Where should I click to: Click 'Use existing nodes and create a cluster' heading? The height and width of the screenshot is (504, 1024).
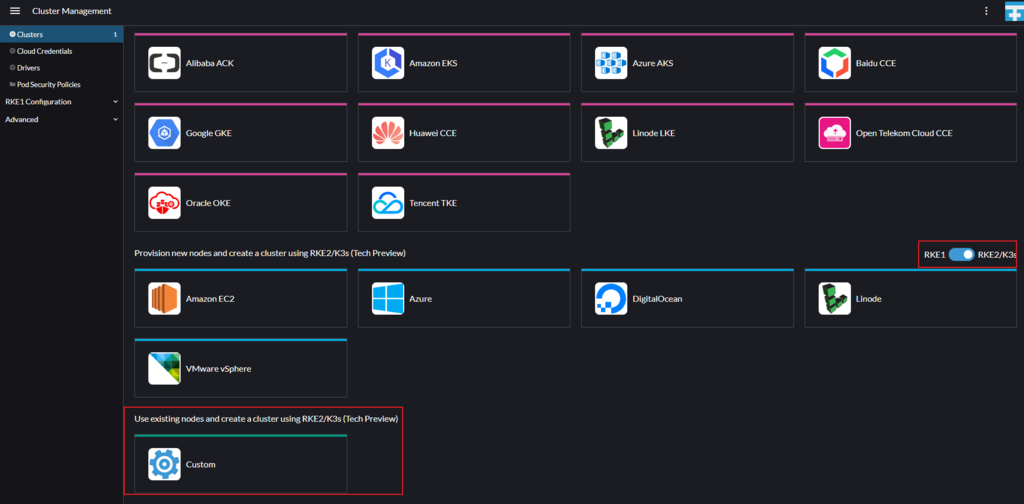(266, 418)
